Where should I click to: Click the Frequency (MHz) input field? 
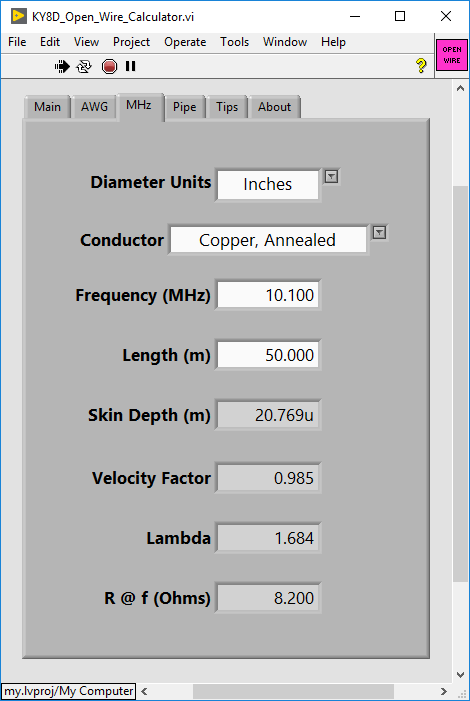(x=268, y=295)
